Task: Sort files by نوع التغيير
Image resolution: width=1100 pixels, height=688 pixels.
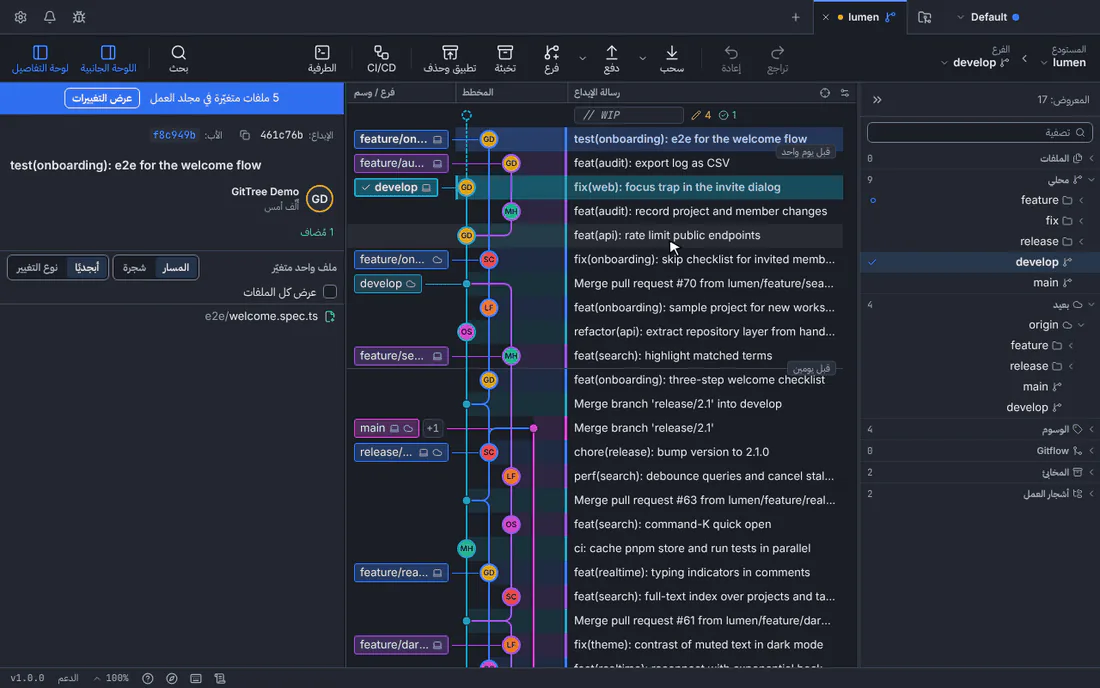Action: 37,267
